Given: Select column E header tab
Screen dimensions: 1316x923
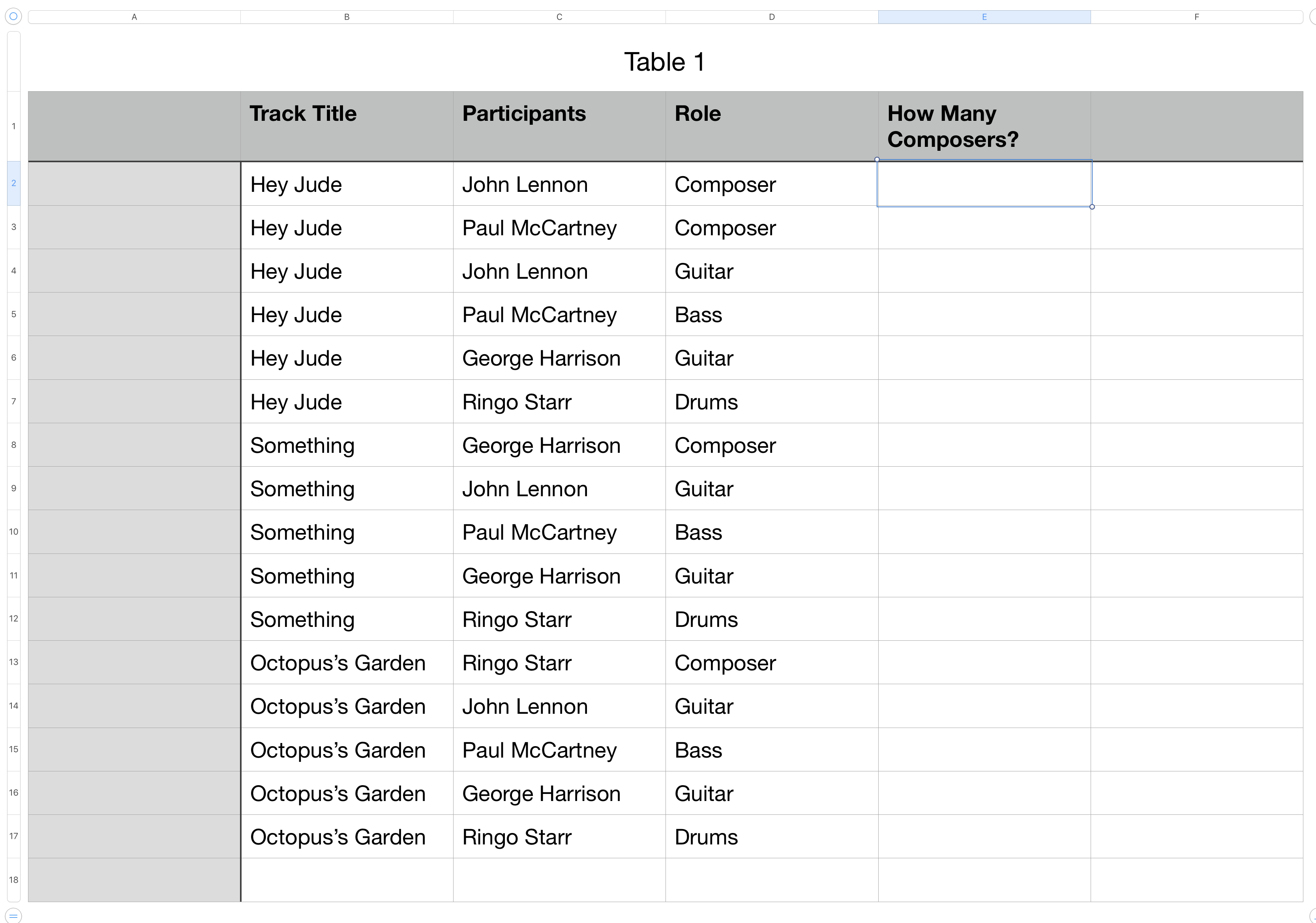Looking at the screenshot, I should tap(984, 17).
